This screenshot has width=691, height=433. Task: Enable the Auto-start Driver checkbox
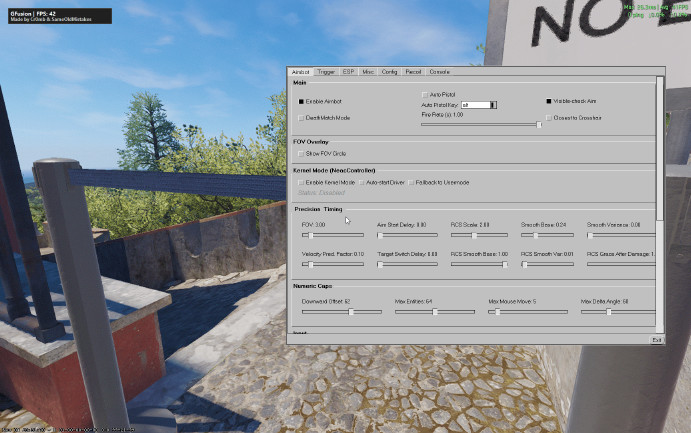pyautogui.click(x=362, y=182)
